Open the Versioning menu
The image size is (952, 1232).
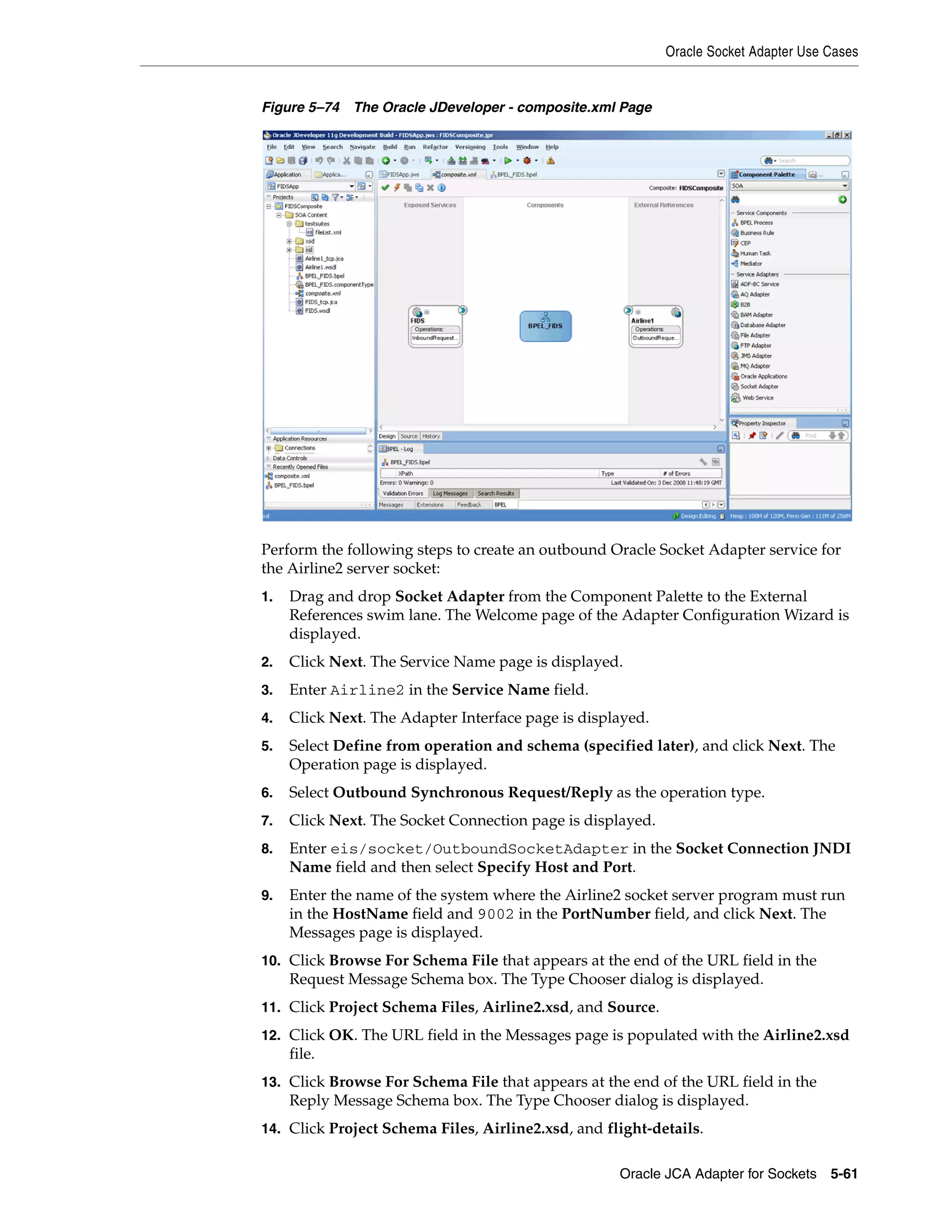coord(470,147)
